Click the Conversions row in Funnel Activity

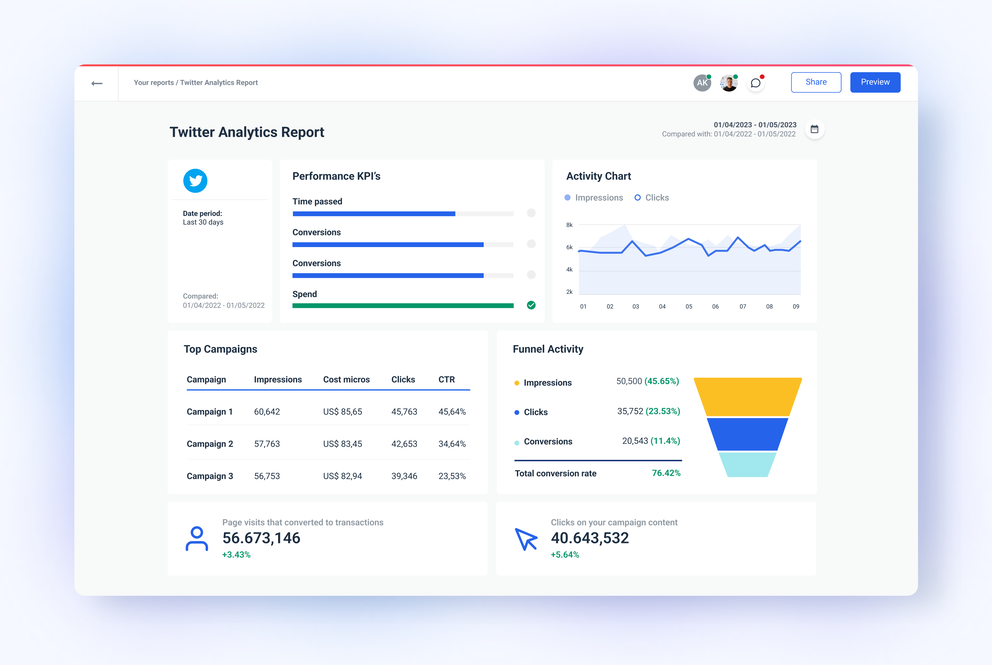597,442
